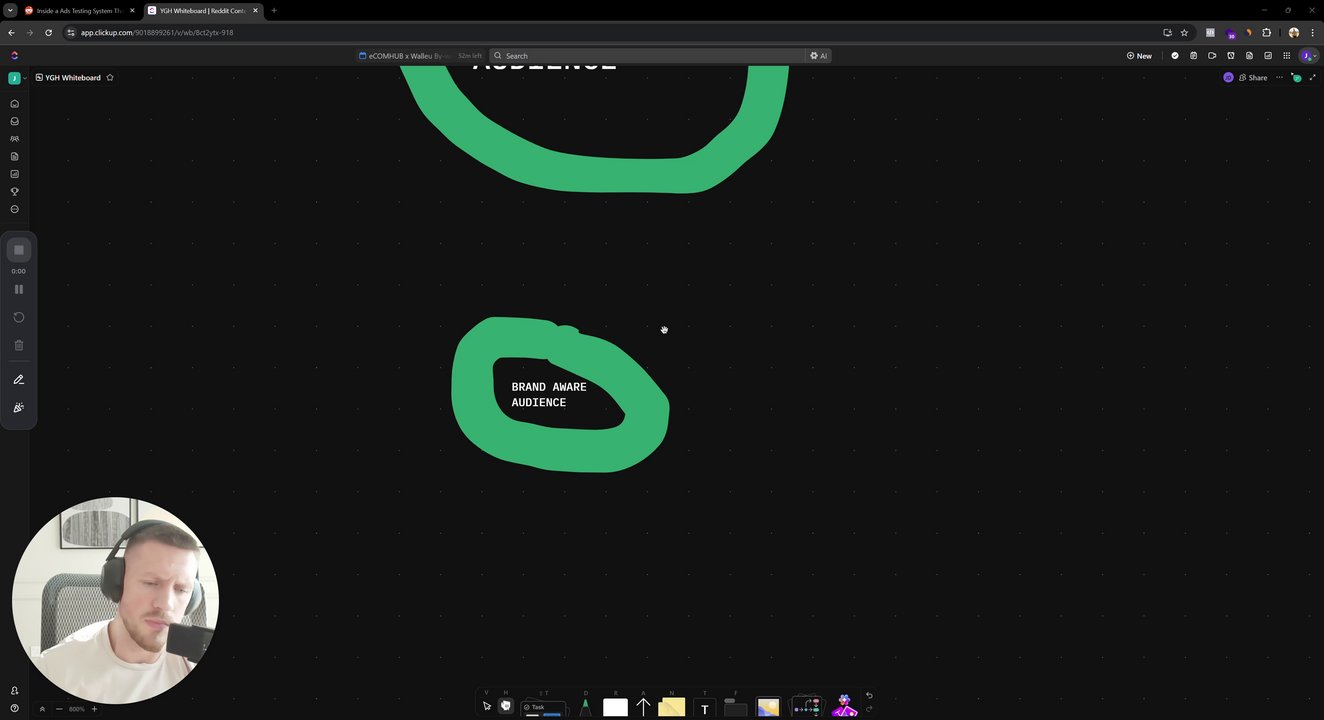The width and height of the screenshot is (1324, 720).
Task: Bookmark this page with the star
Action: (x=1184, y=32)
